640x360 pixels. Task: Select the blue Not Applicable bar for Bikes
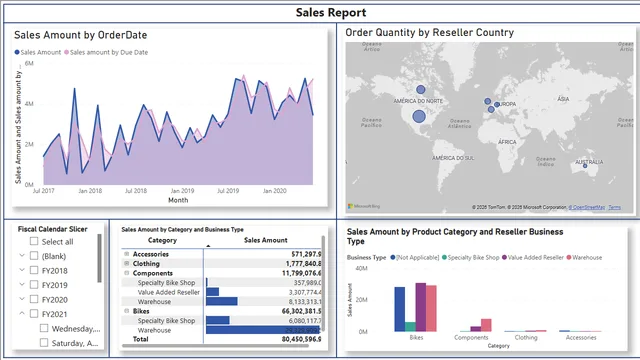(x=400, y=309)
